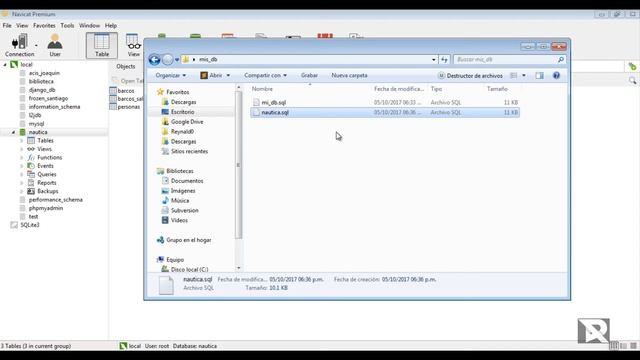Select the personas table in Navicat
Viewport: 640px width, 360px height.
click(125, 107)
